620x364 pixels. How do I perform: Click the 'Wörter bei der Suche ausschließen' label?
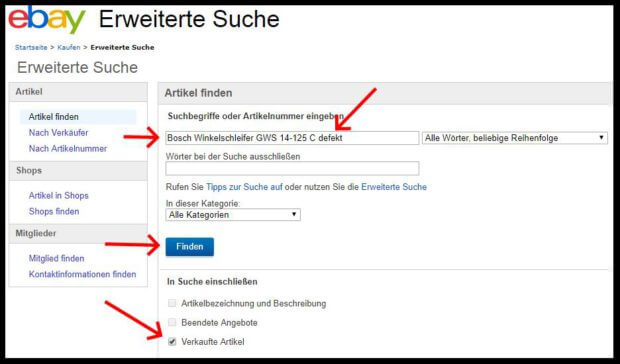pos(233,157)
